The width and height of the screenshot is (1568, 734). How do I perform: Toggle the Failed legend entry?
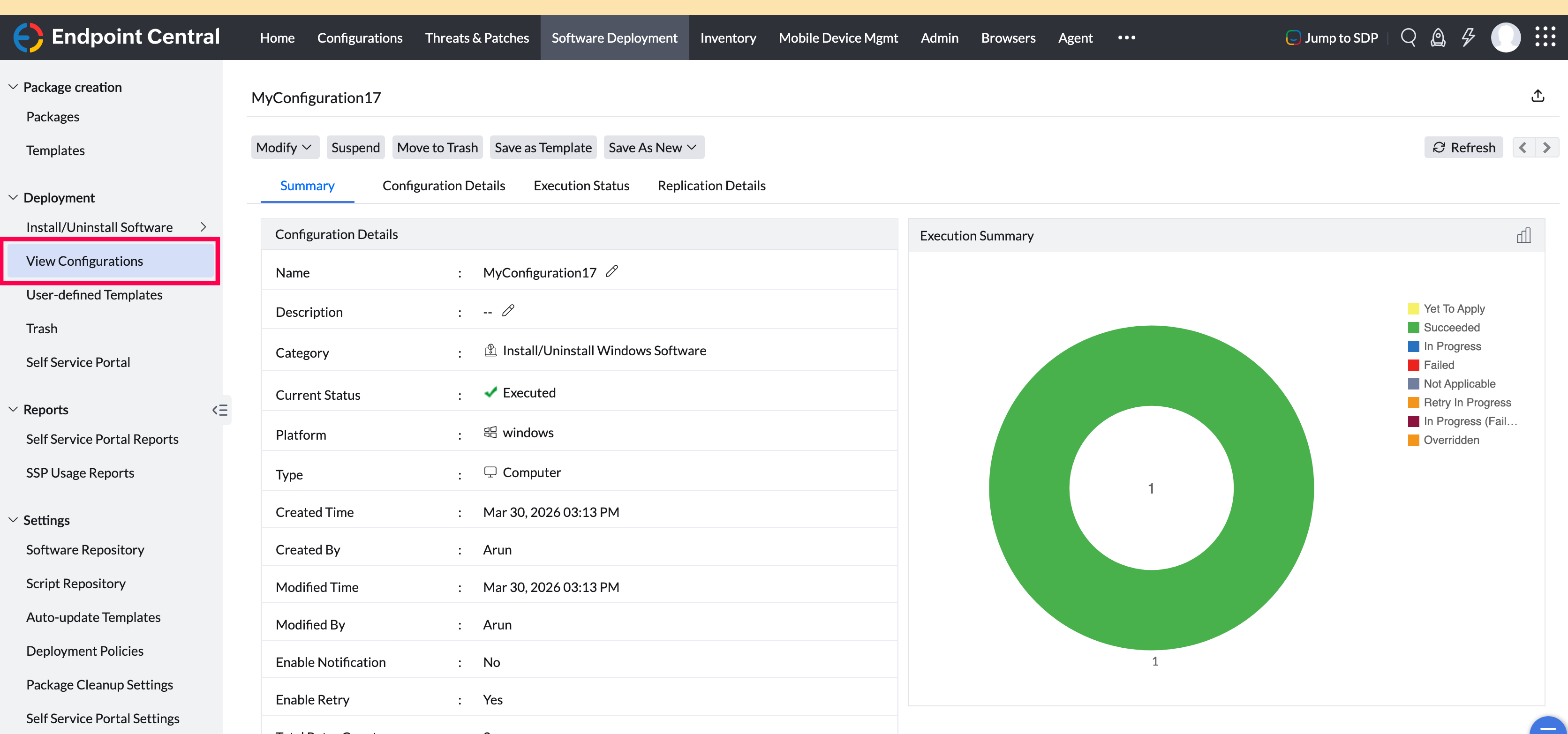1438,365
